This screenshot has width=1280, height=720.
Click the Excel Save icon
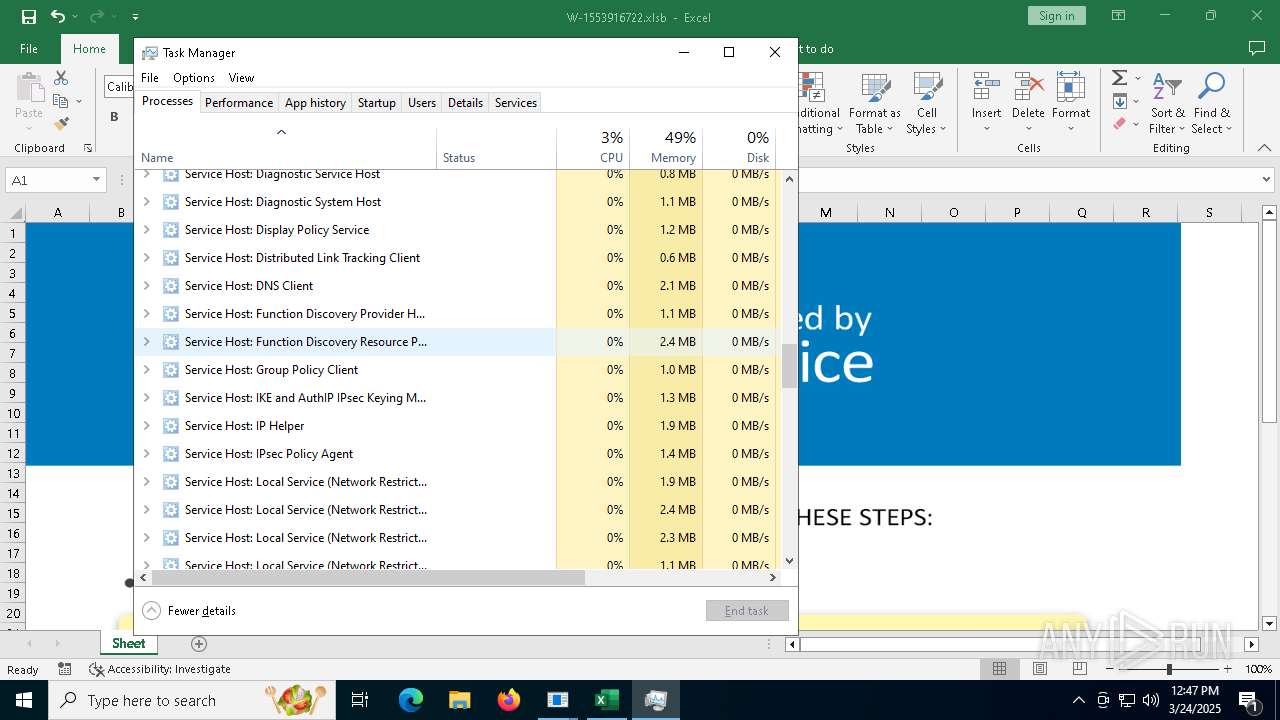[28, 16]
